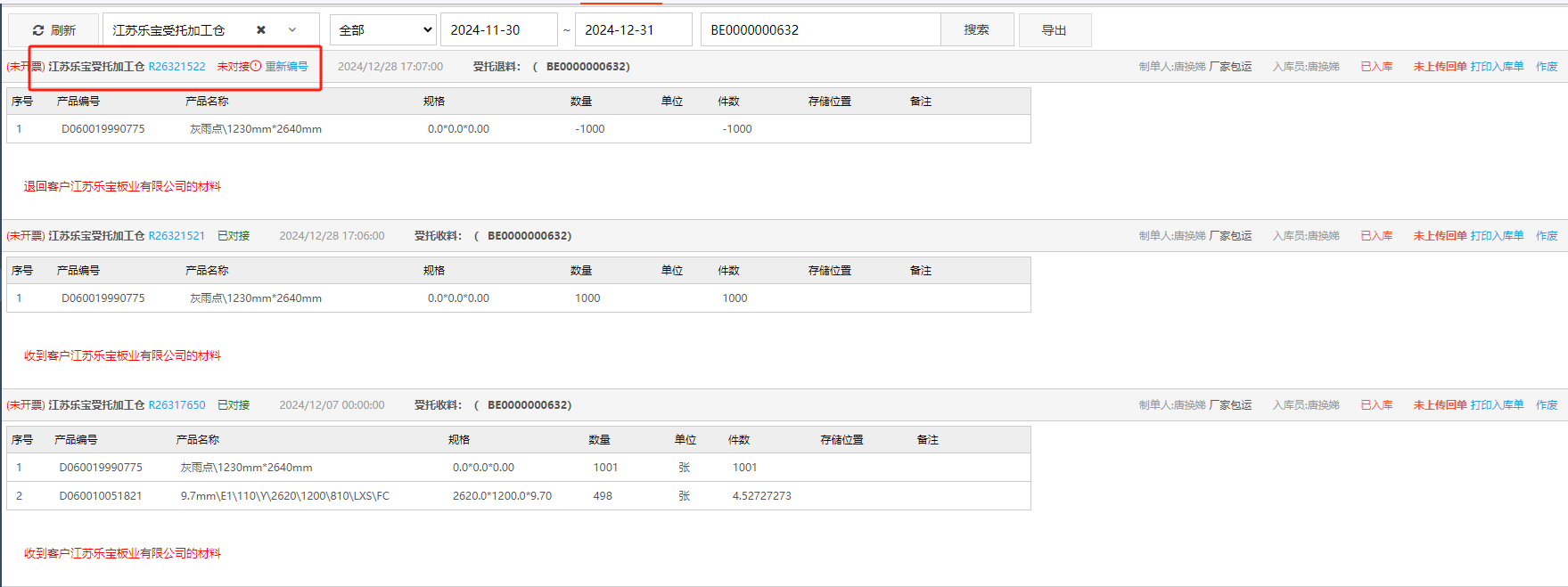
Task: Focus the BE0000000632 search input
Action: click(x=820, y=30)
